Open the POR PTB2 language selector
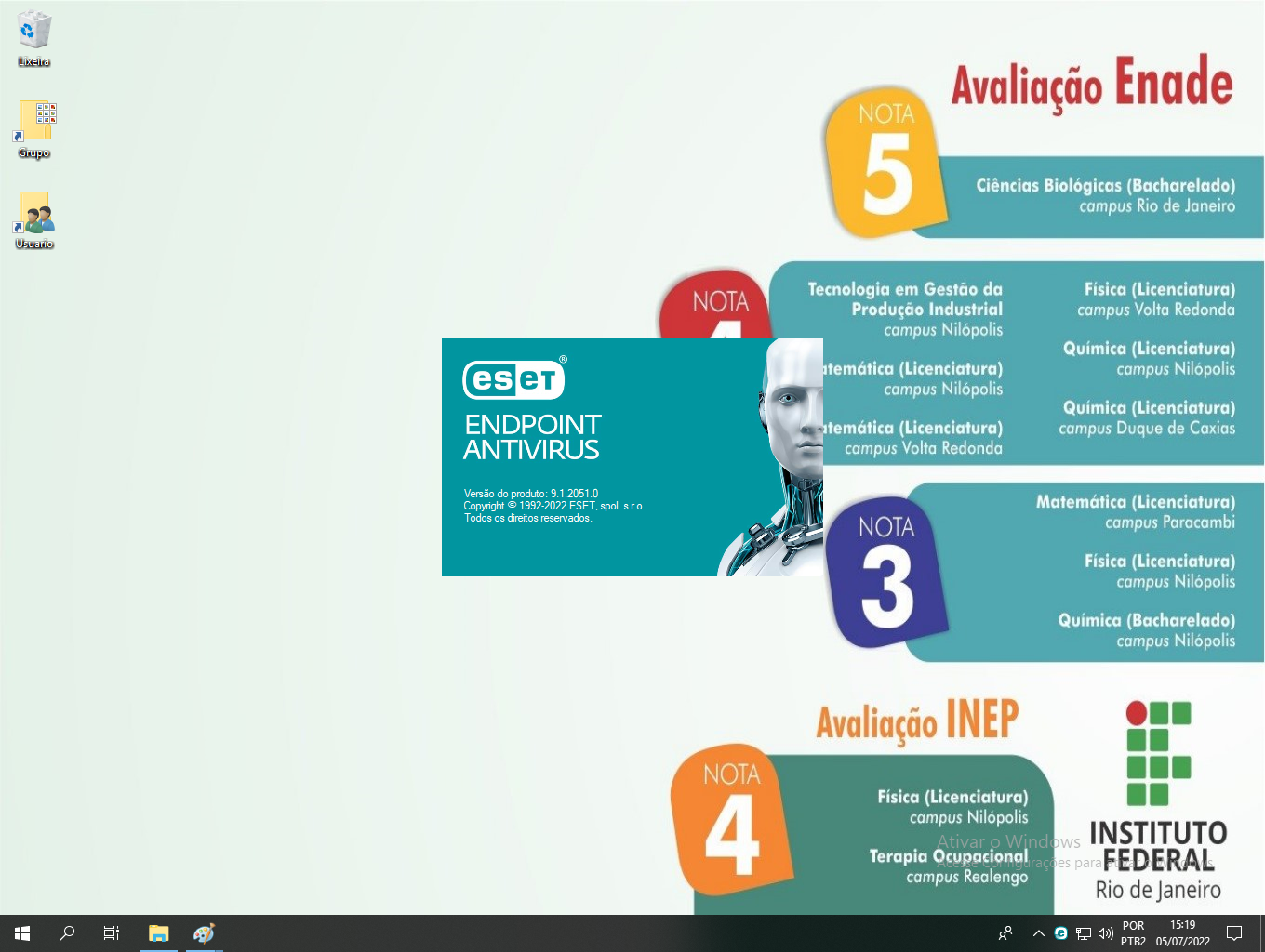This screenshot has width=1265, height=952. (1133, 933)
